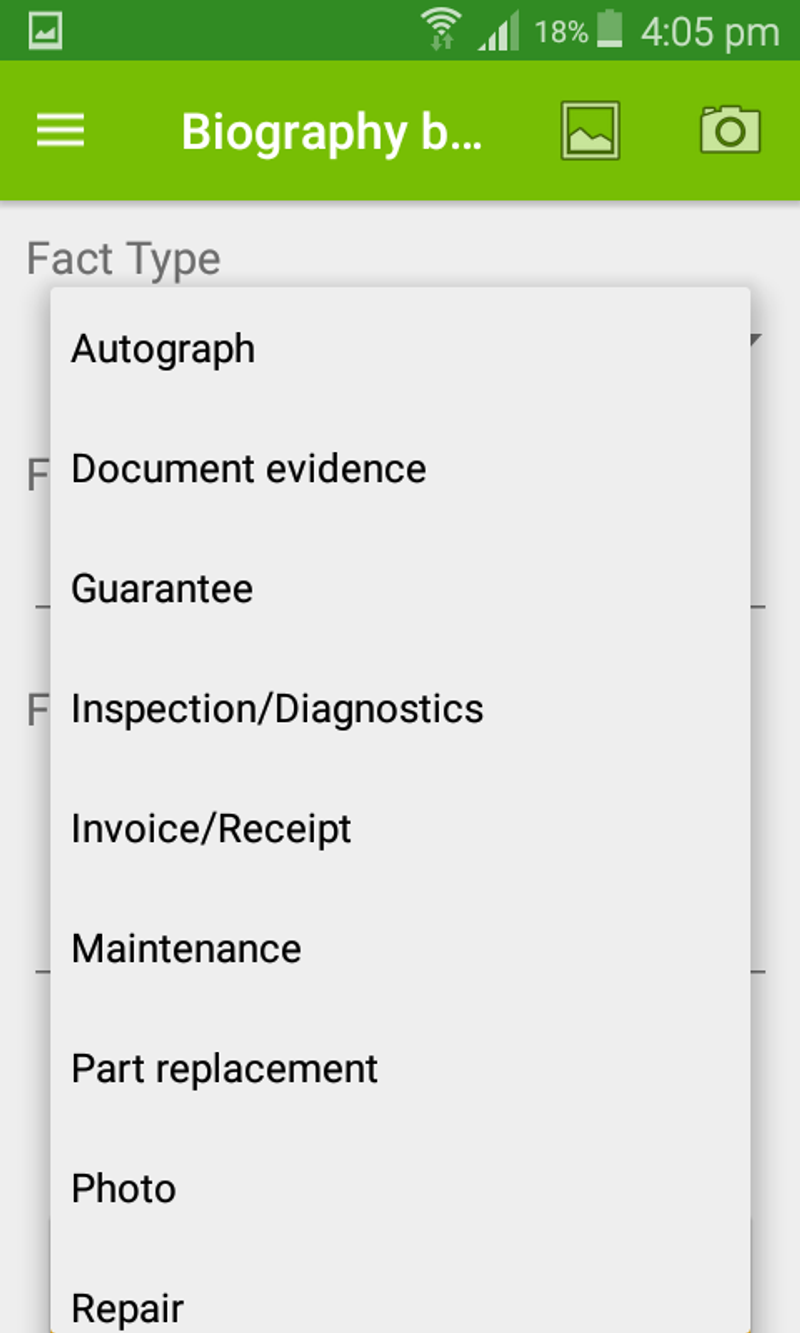Tap the Wi-Fi status icon

point(443,27)
